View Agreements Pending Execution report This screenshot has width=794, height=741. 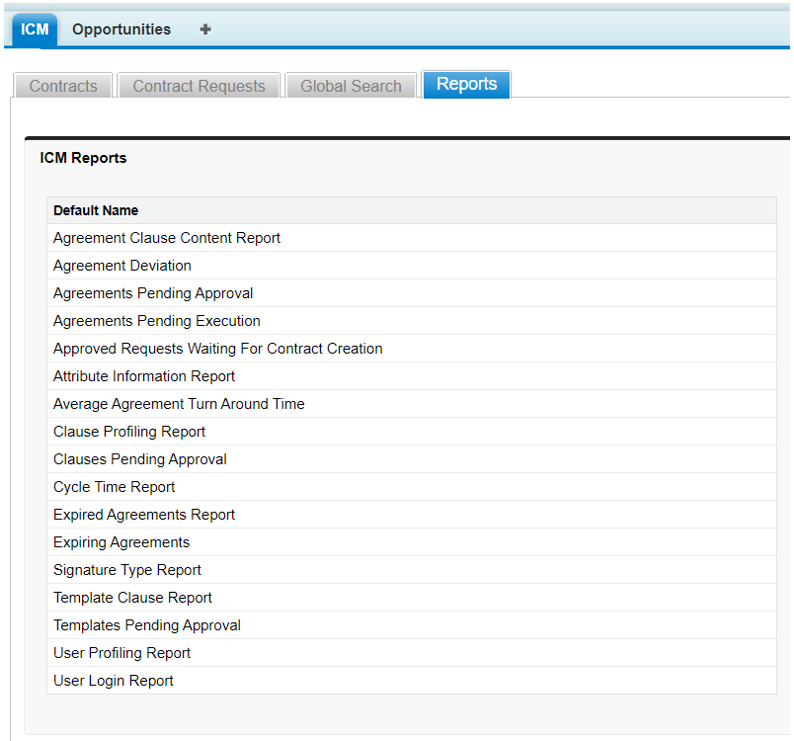[x=157, y=321]
